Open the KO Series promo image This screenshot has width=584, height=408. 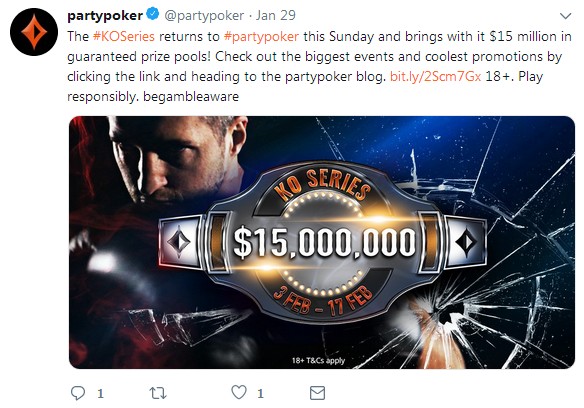[322, 242]
